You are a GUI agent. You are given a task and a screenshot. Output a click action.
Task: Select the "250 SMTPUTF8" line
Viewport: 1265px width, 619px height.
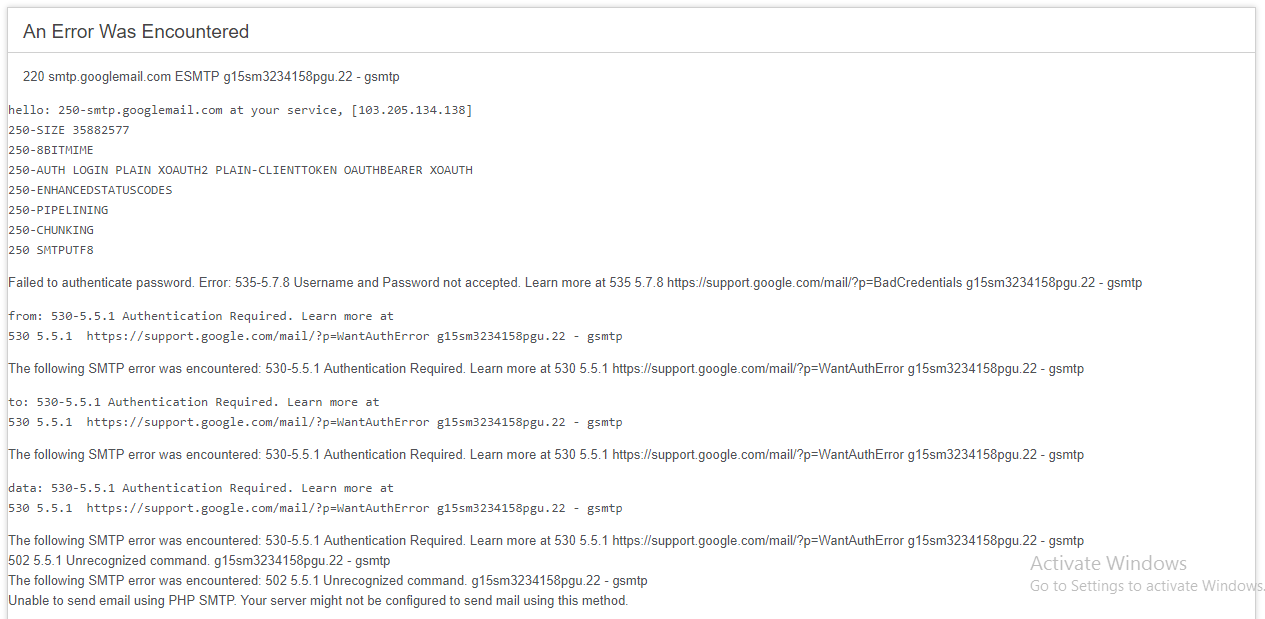point(51,250)
